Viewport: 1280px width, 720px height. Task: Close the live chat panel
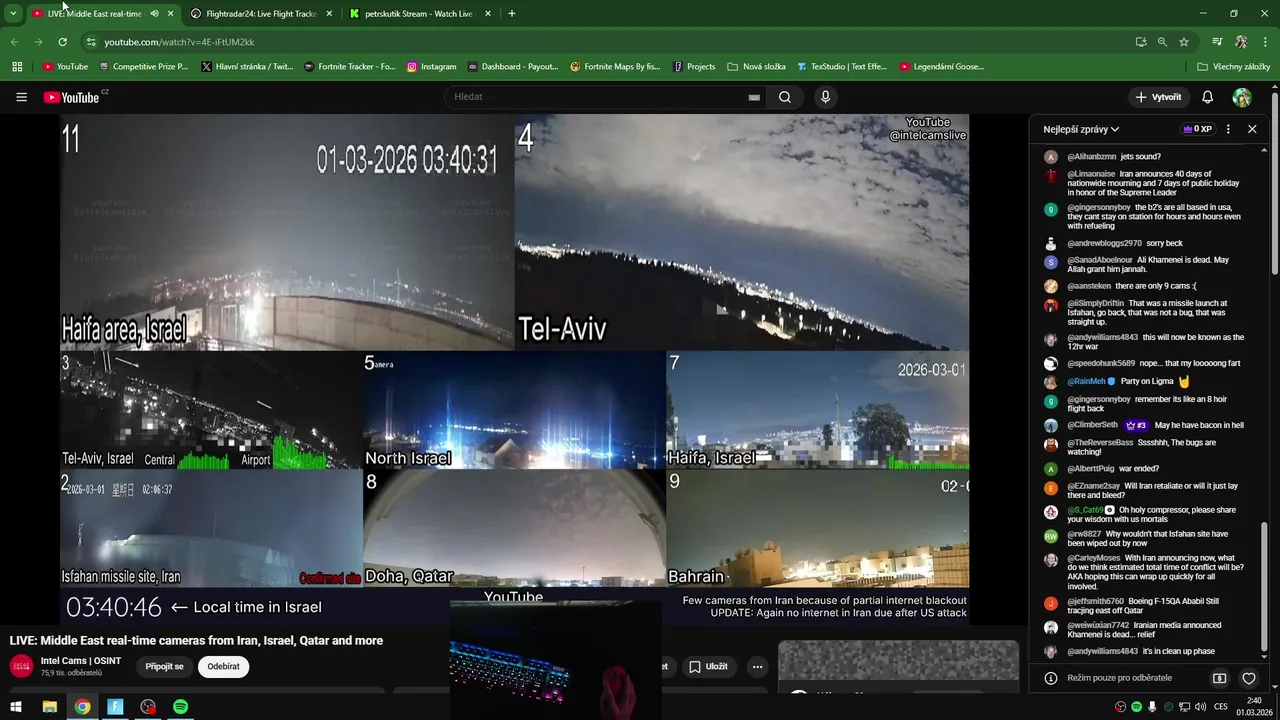pyautogui.click(x=1252, y=129)
